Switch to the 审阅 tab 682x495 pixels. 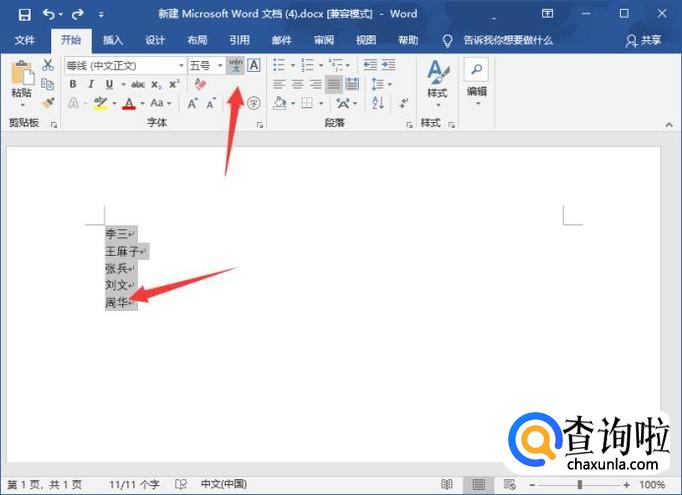[x=324, y=40]
